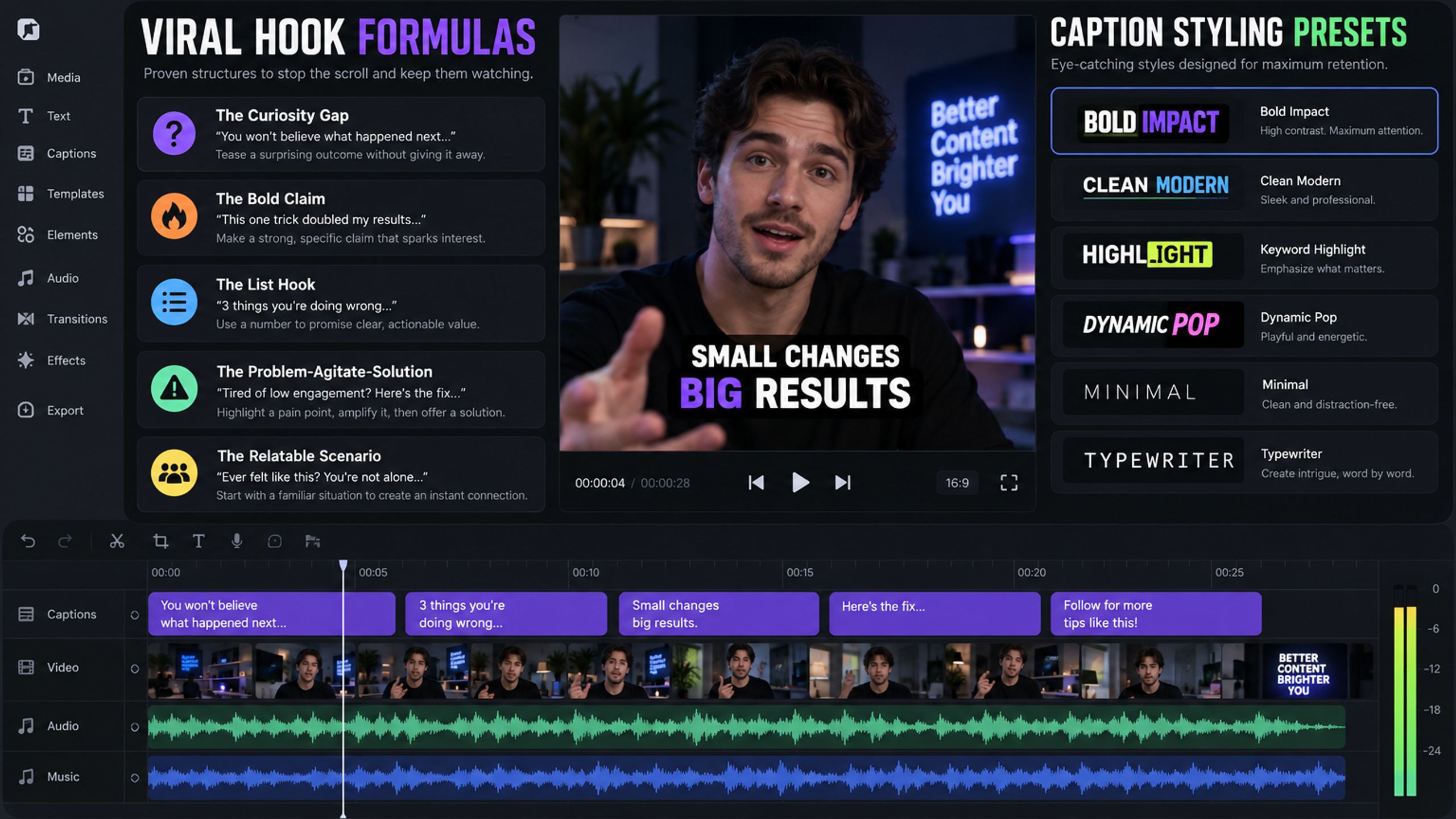Viewport: 1456px width, 819px height.
Task: Select The Problem-Agitate-Solution hook card
Action: coord(341,390)
